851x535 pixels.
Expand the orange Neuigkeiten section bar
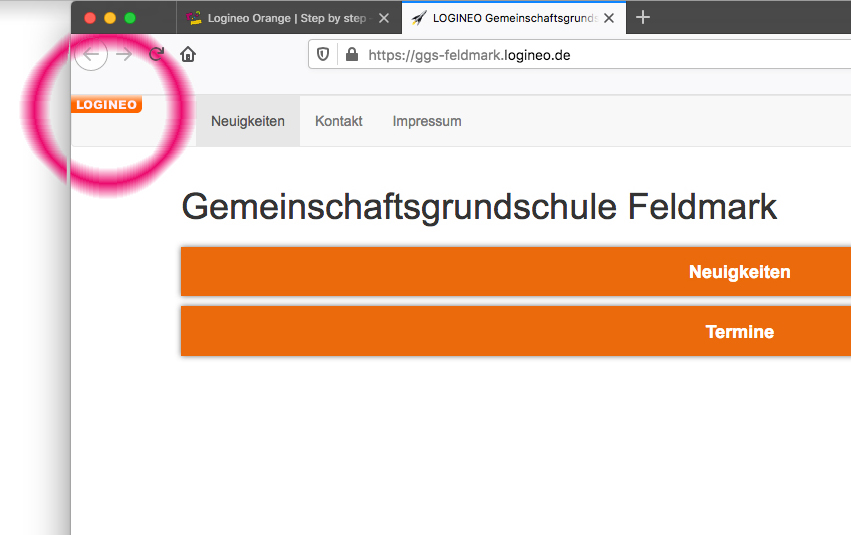pos(739,272)
